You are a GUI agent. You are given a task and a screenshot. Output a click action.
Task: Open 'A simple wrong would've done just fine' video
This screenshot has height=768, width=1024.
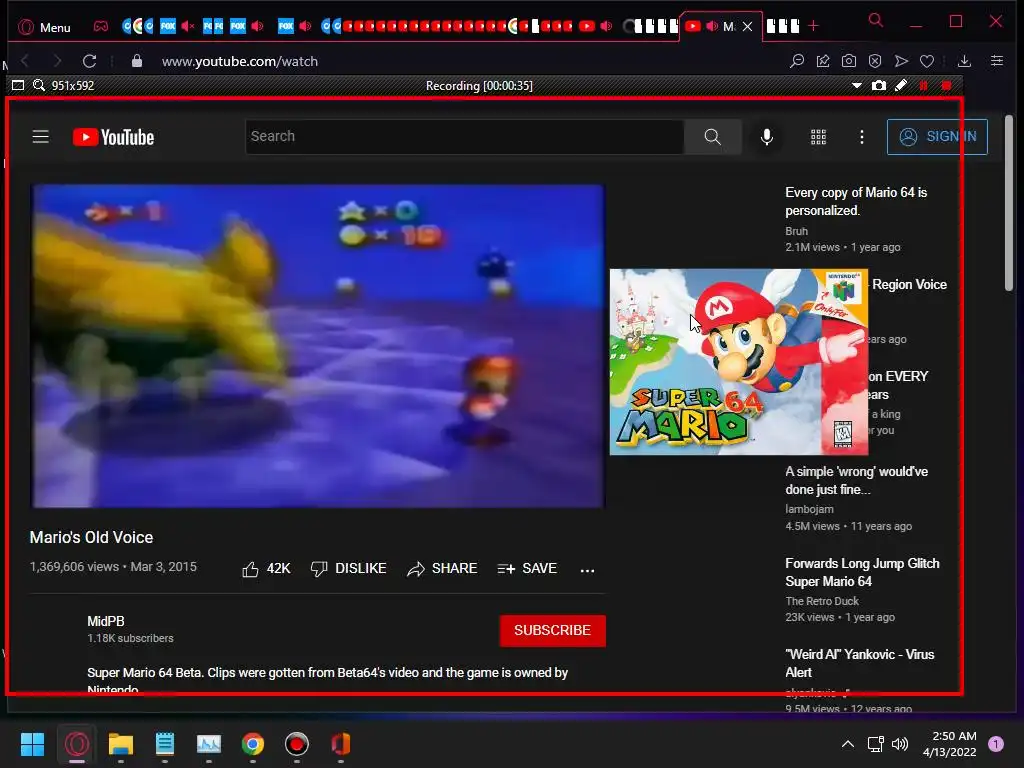[856, 480]
